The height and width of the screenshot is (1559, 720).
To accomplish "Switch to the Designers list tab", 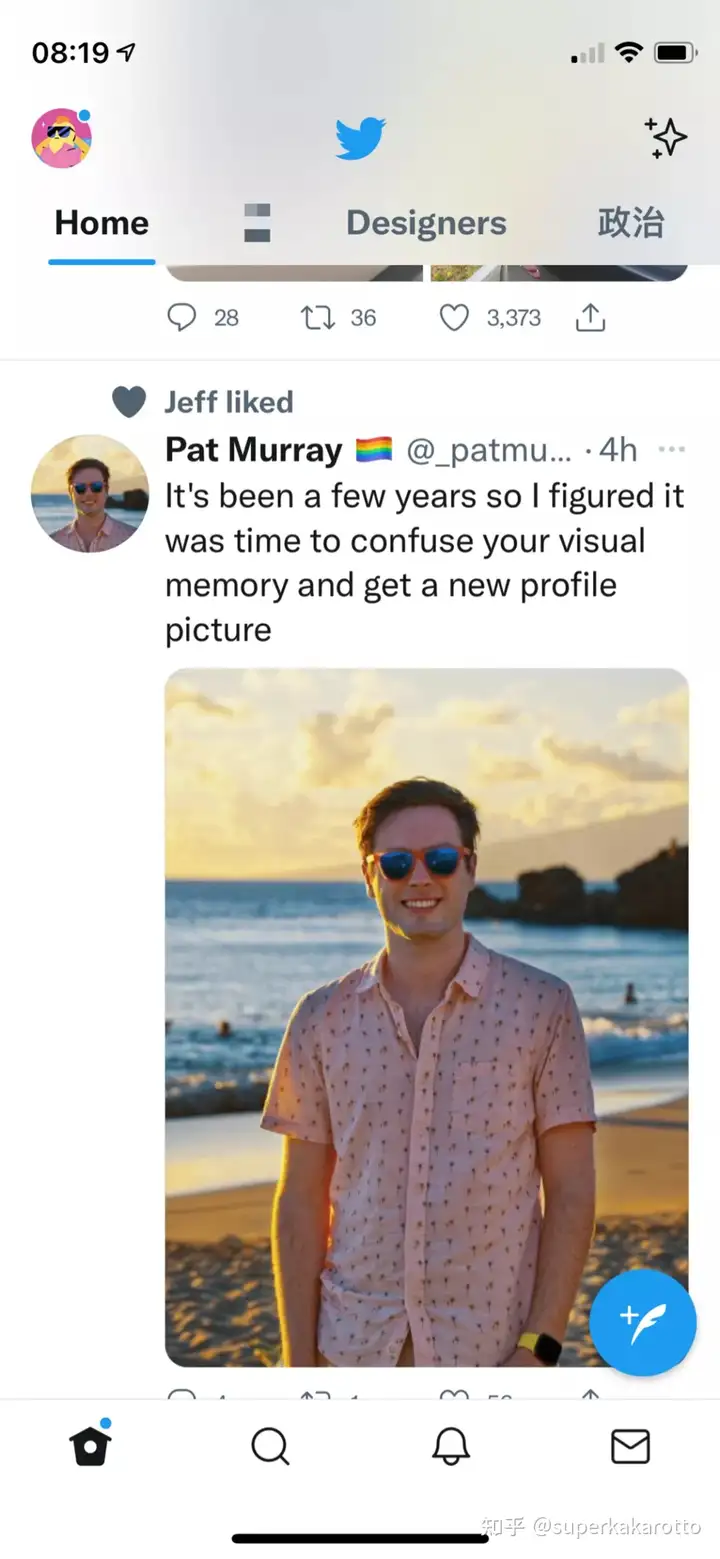I will [x=426, y=223].
